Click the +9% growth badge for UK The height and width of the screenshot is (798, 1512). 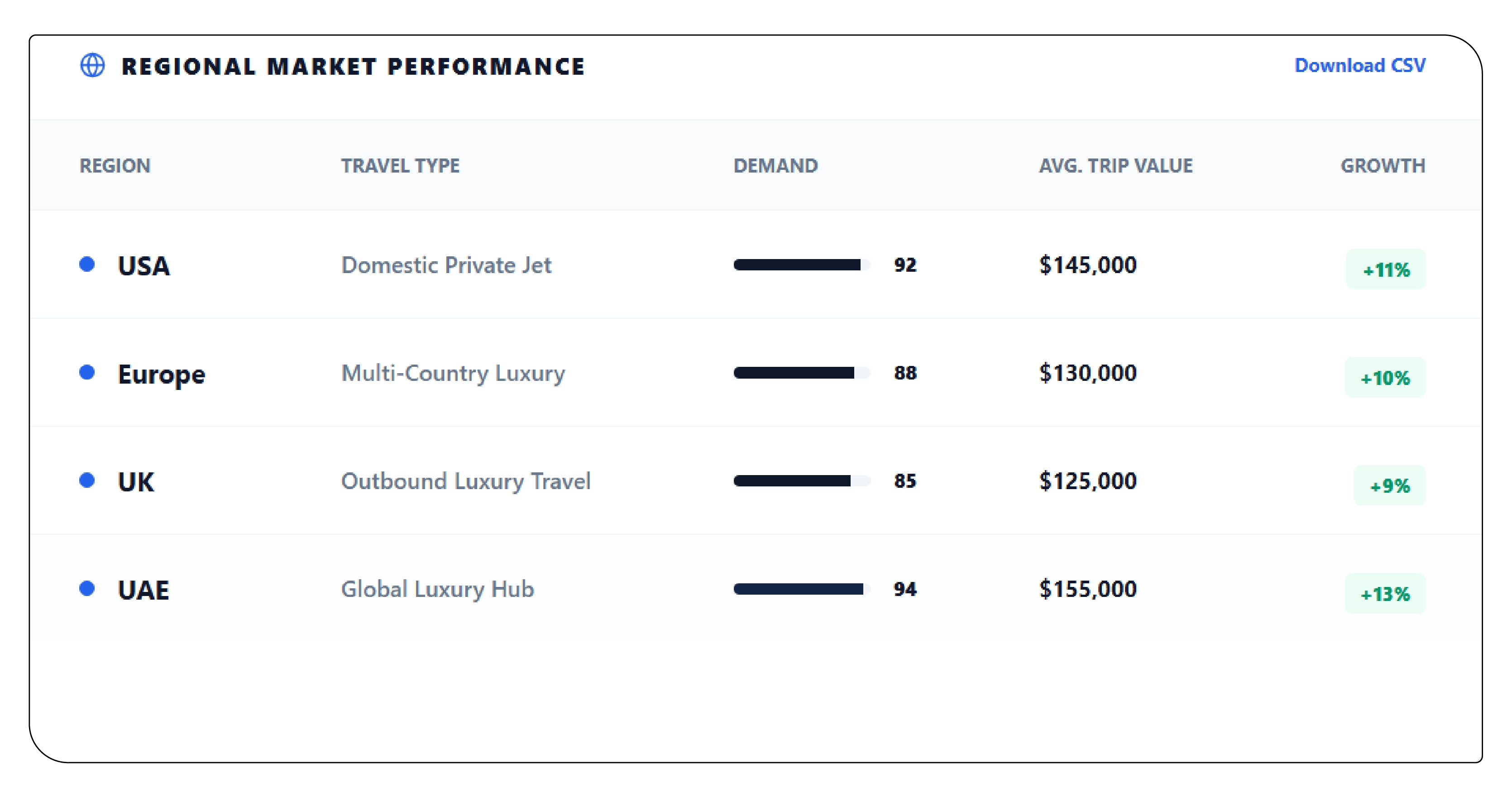(x=1389, y=486)
